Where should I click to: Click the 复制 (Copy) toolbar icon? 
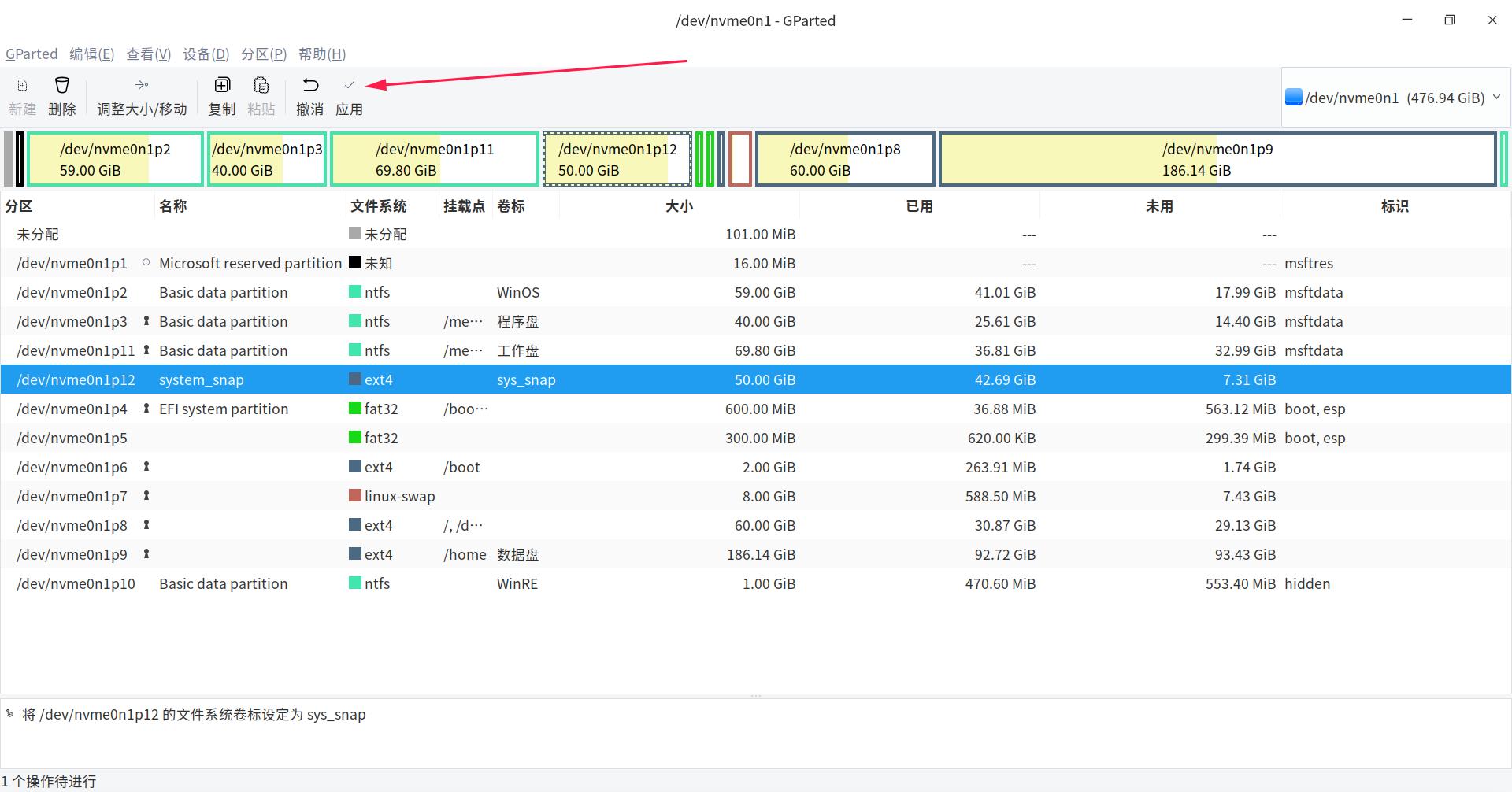click(222, 94)
